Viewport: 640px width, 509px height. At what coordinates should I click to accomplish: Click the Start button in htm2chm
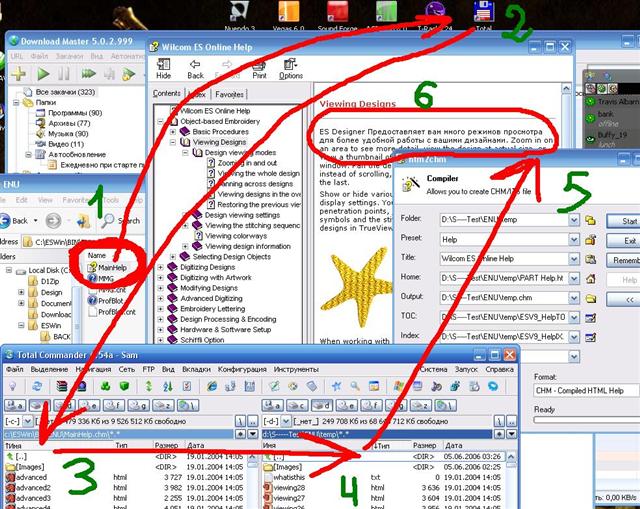point(623,221)
